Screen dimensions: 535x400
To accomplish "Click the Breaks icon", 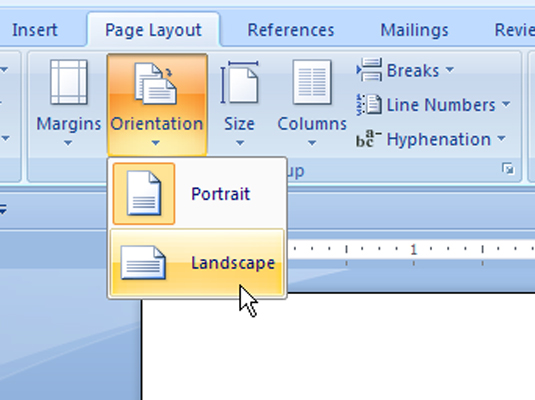I will pos(369,70).
